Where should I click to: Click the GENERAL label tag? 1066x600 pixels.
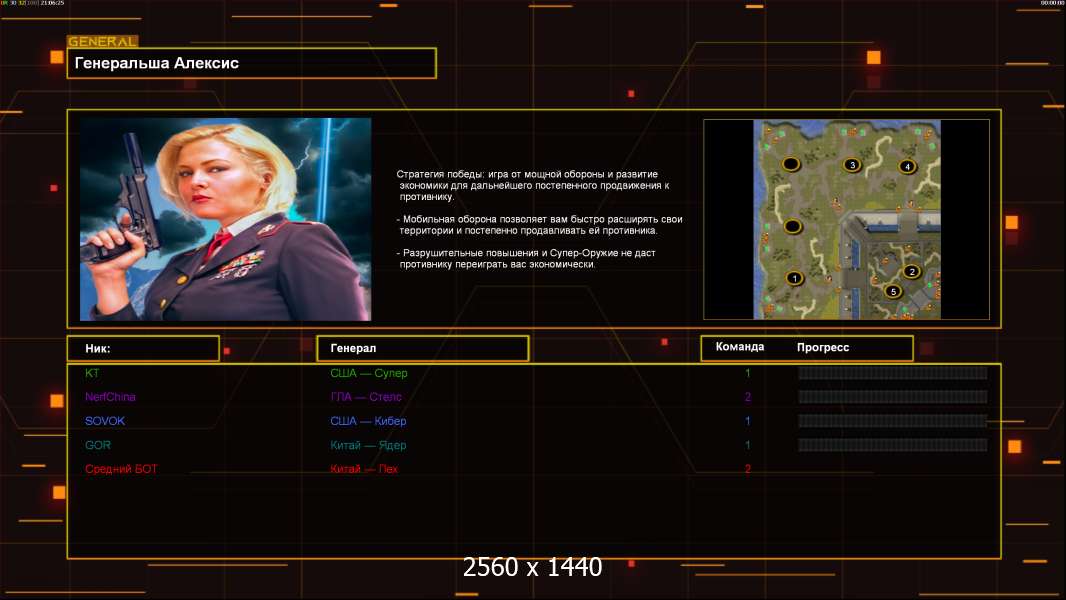[103, 41]
